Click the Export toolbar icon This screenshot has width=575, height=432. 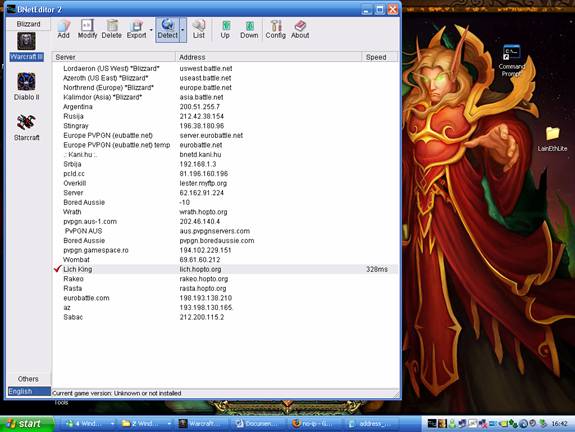click(x=136, y=30)
